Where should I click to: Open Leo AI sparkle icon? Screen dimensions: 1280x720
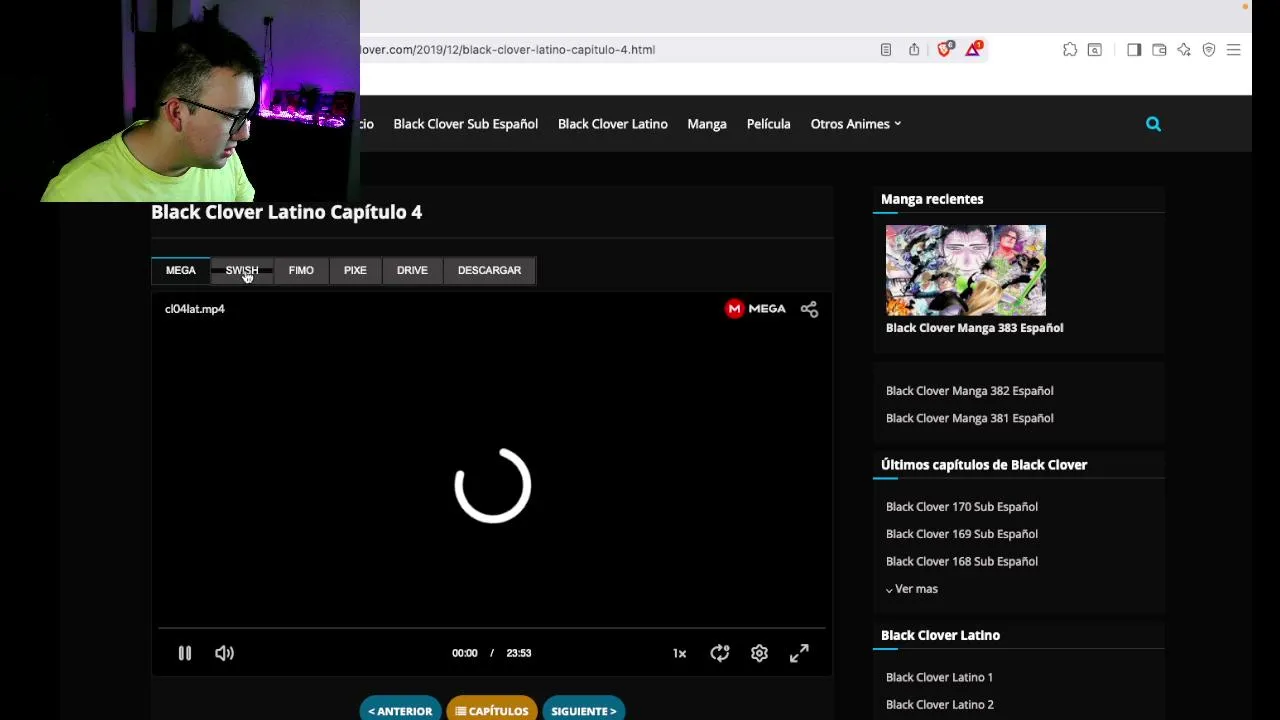pyautogui.click(x=1184, y=49)
